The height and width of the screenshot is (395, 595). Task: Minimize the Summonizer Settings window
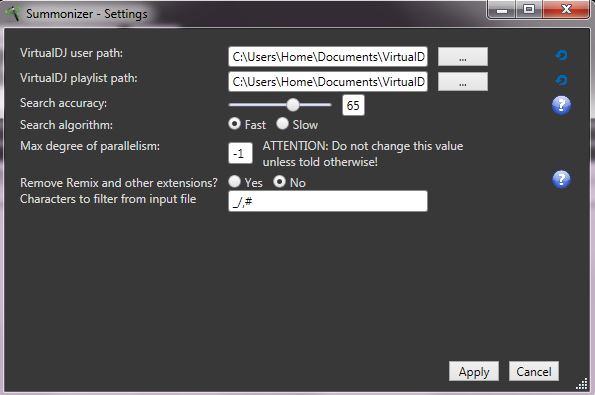[502, 9]
